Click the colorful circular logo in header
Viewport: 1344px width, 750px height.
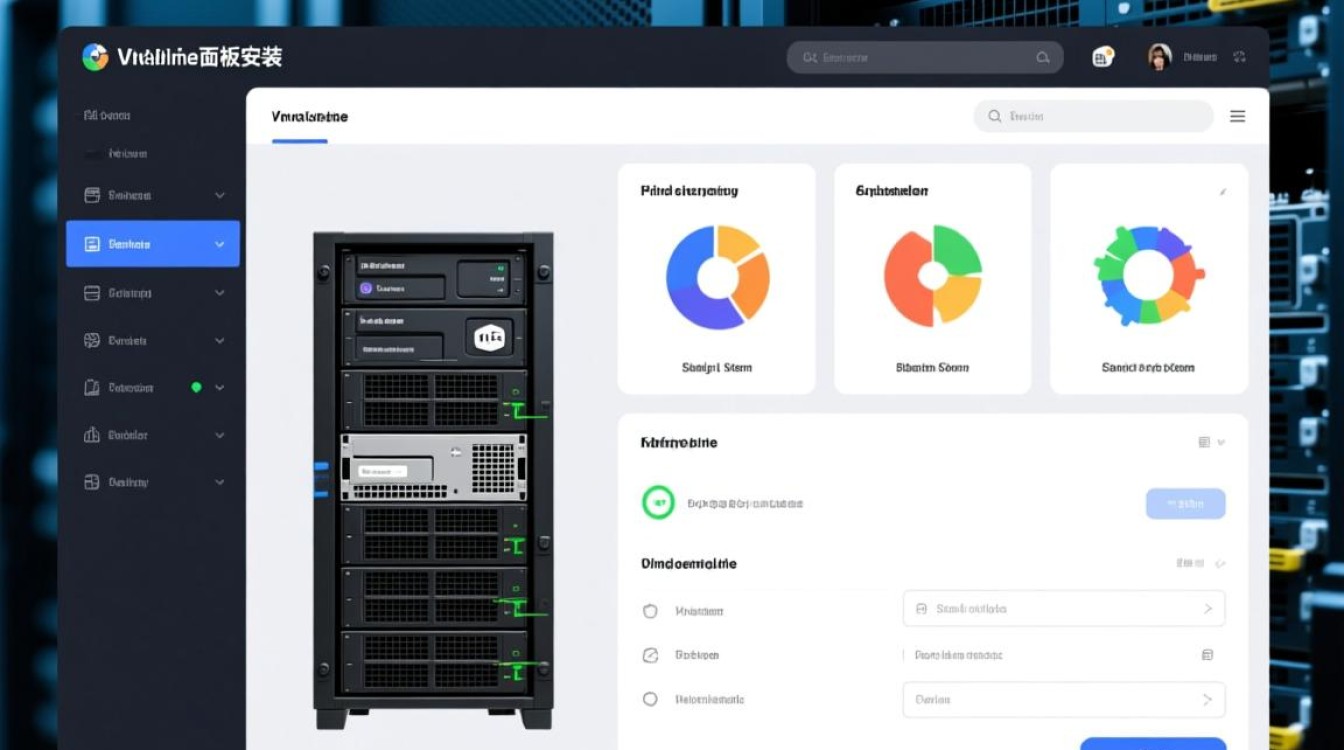[95, 57]
